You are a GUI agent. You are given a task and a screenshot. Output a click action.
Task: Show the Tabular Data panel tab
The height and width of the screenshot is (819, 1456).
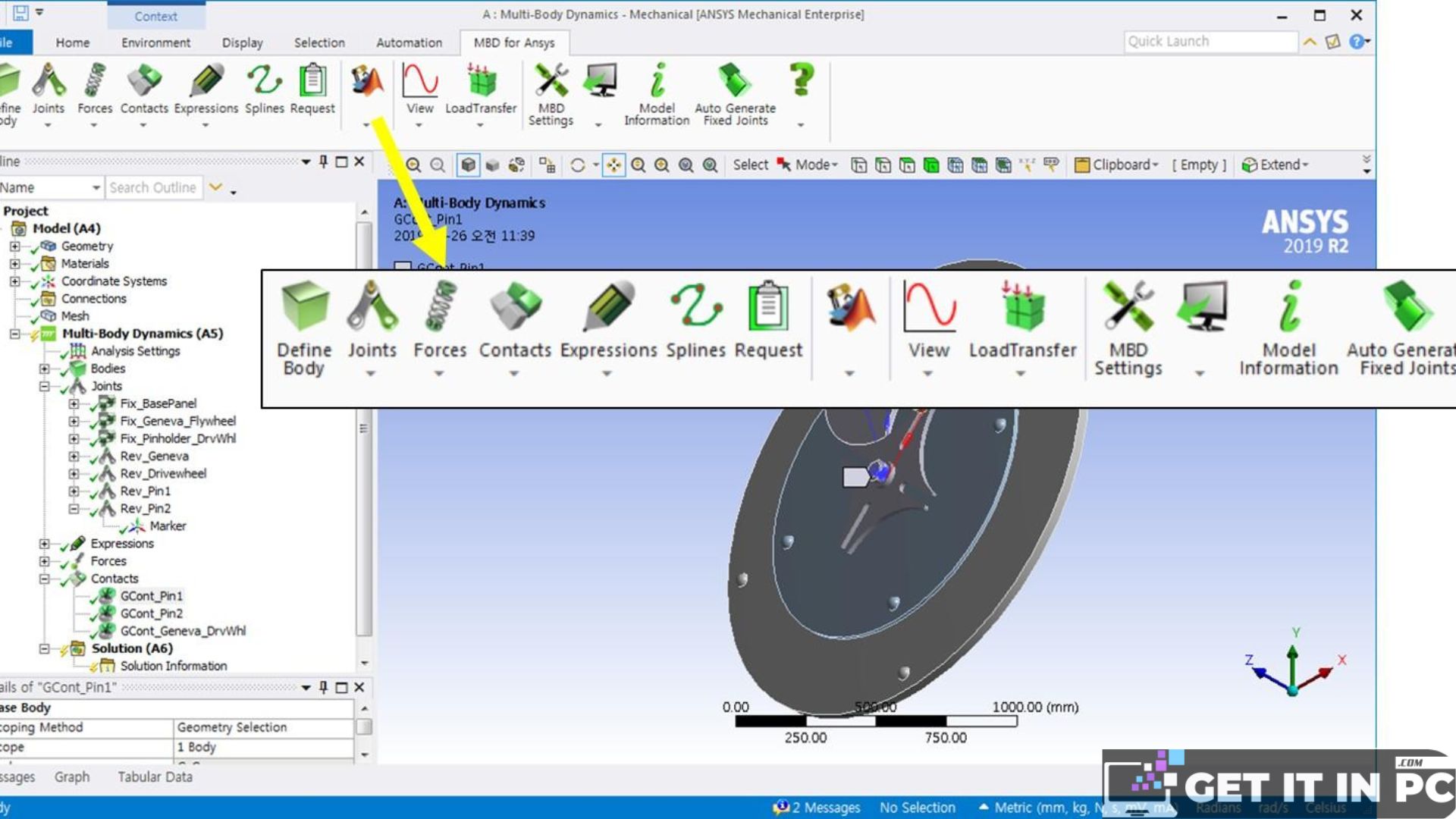point(155,777)
